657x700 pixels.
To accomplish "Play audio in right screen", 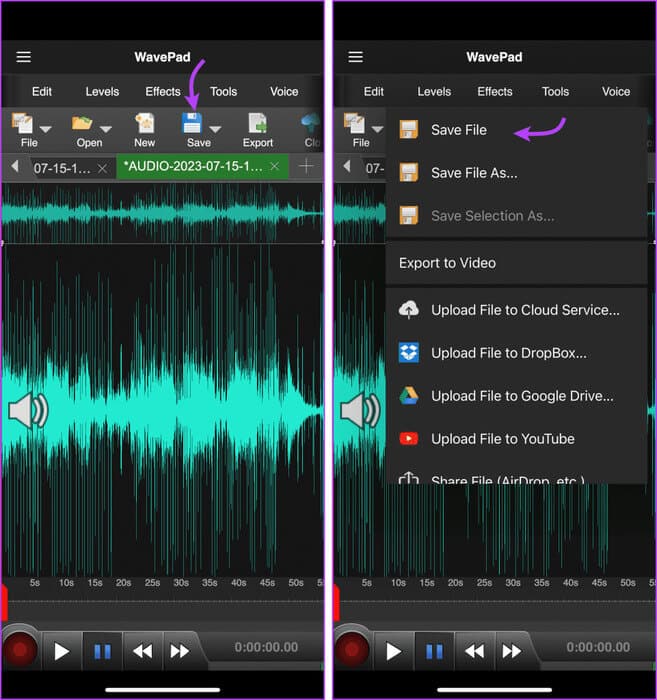I will pos(393,651).
